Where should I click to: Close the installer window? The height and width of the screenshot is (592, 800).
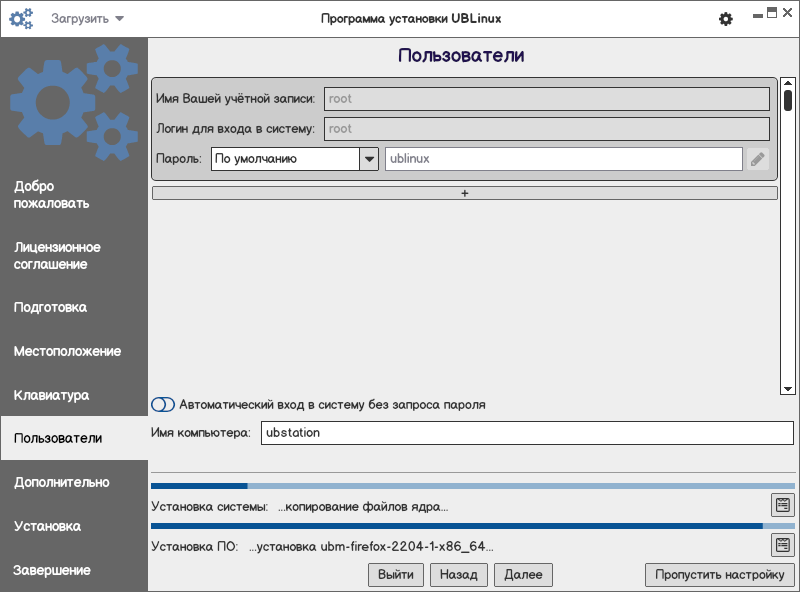[787, 13]
